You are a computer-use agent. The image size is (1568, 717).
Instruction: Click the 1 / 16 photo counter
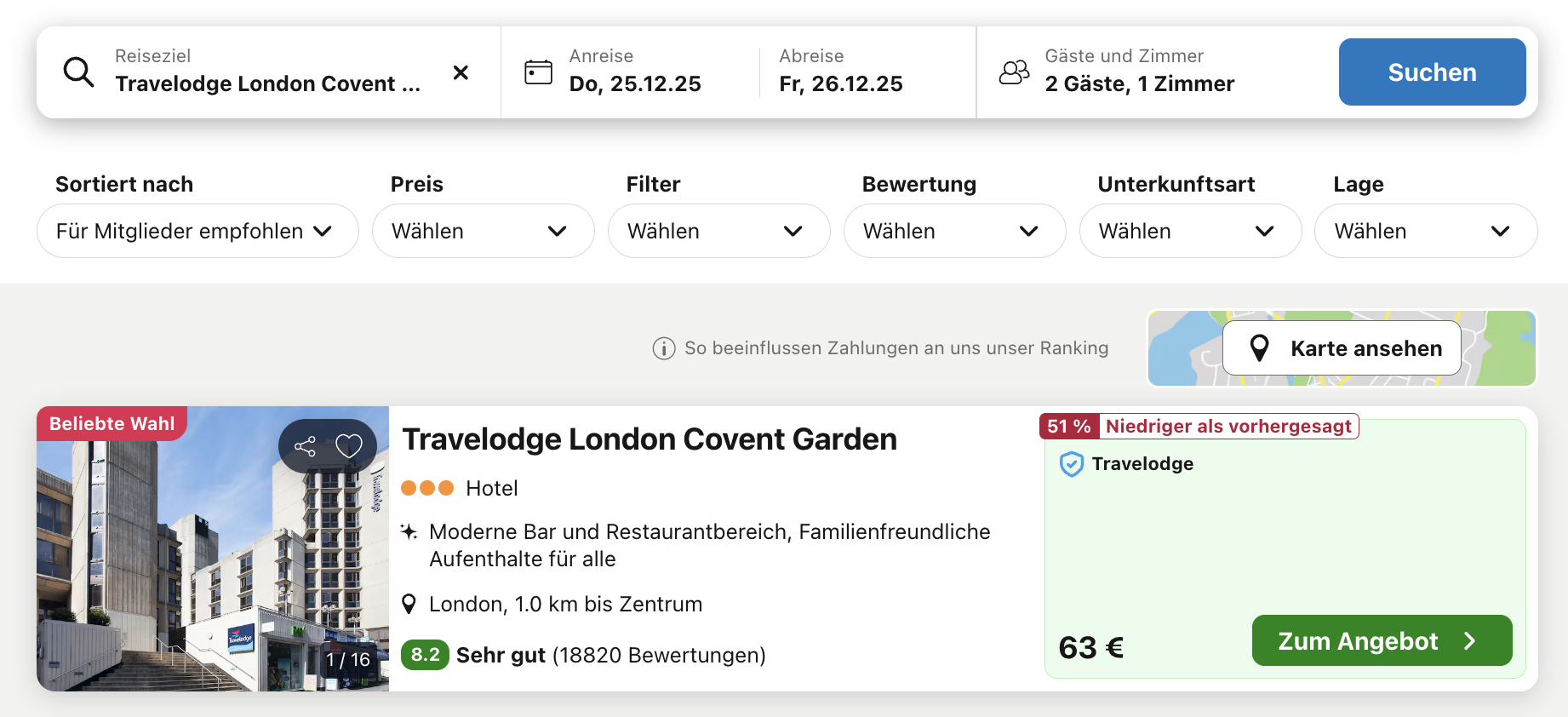coord(348,660)
